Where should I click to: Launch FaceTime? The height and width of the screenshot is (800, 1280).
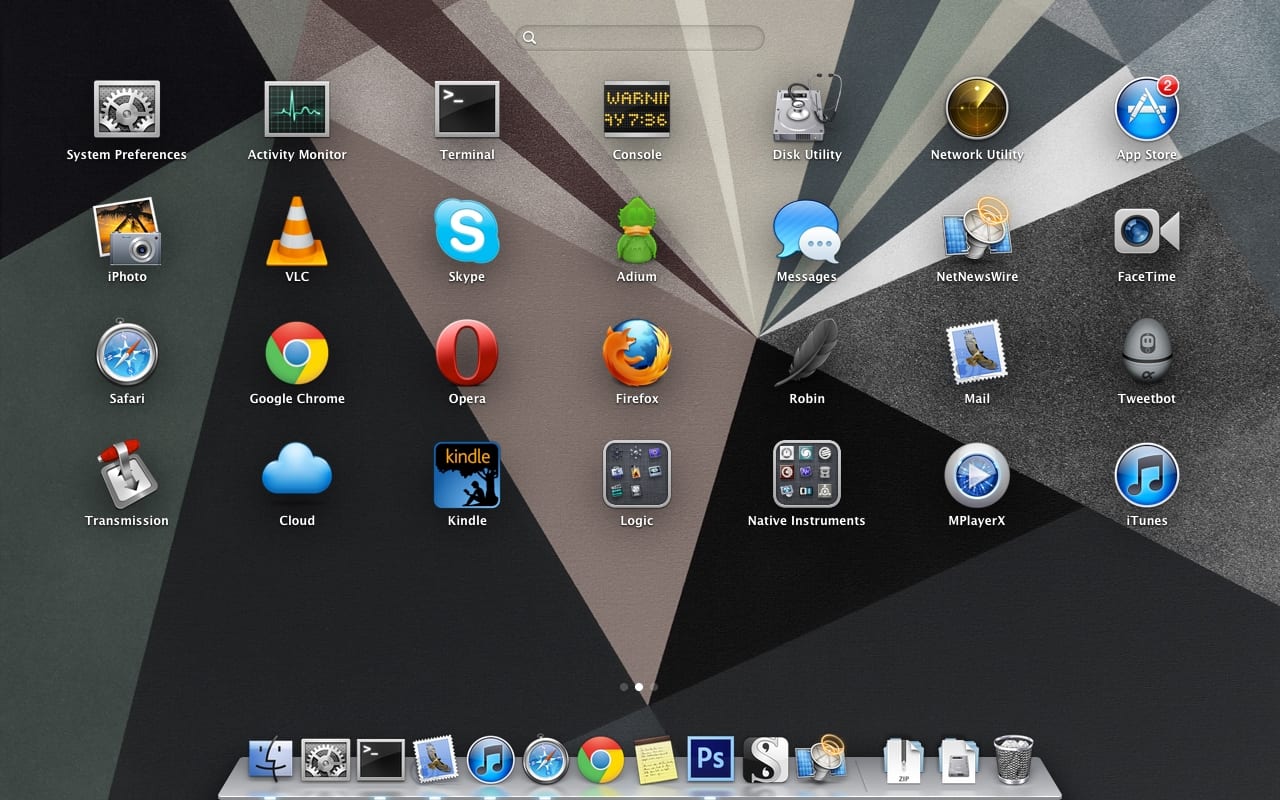[1147, 231]
